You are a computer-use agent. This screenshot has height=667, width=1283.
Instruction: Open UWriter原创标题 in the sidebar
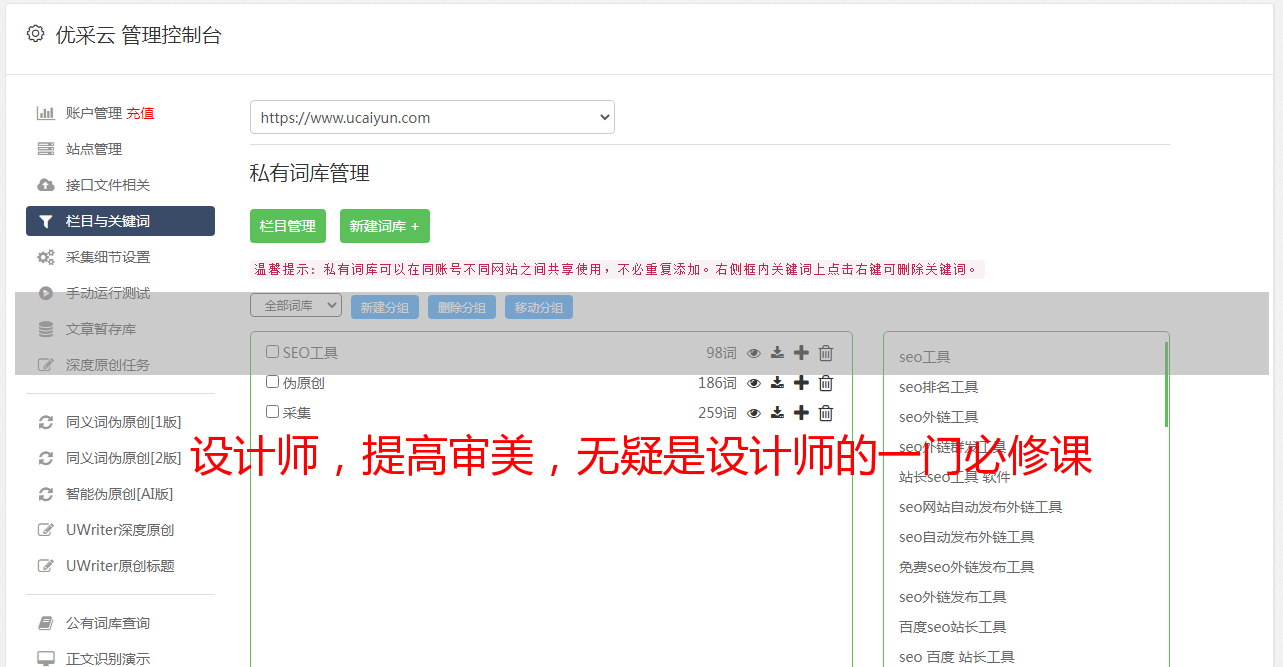click(120, 566)
